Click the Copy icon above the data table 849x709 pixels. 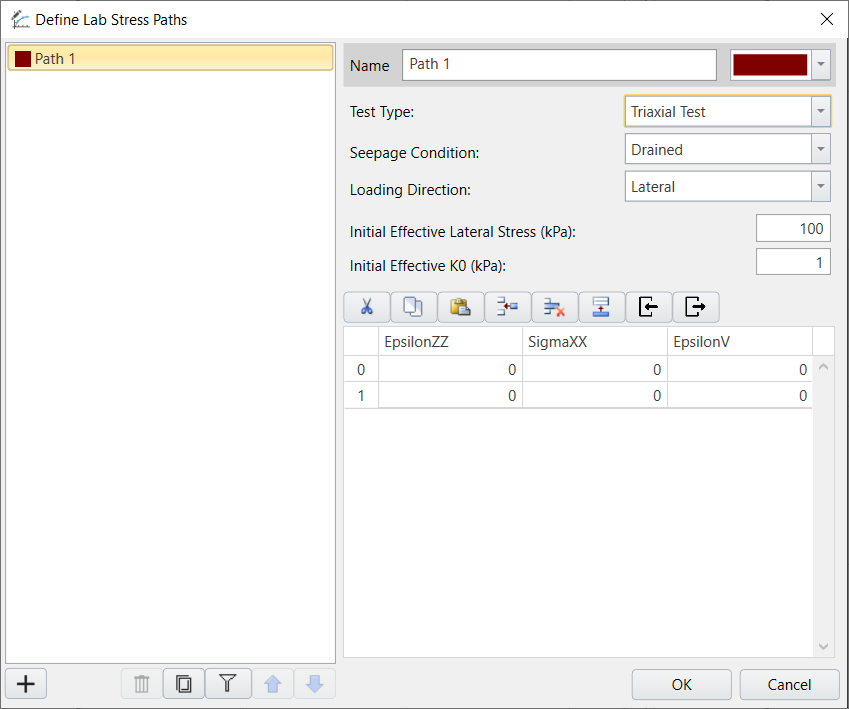[413, 307]
